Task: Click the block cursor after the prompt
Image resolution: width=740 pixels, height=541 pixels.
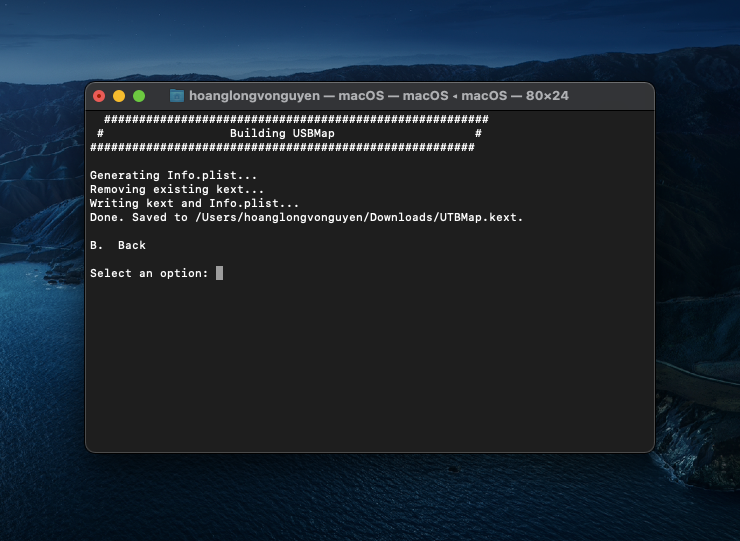Action: coord(219,273)
